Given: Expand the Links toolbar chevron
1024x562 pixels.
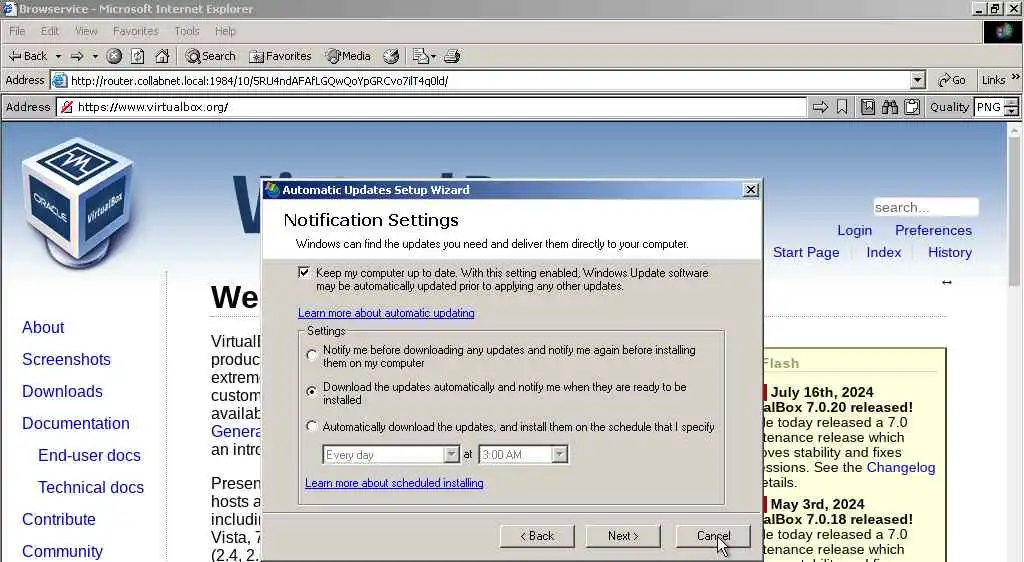Looking at the screenshot, I should (1016, 77).
